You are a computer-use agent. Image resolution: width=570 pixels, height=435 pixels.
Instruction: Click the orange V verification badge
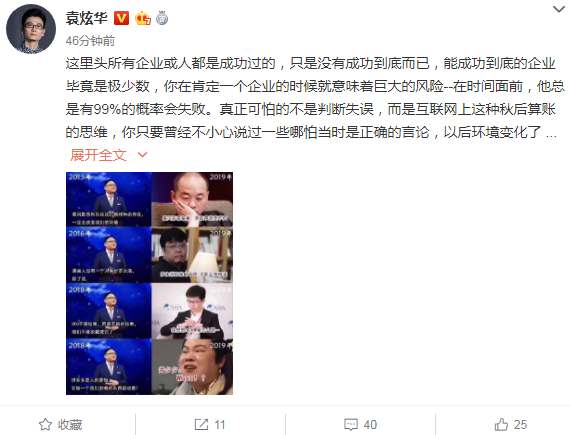121,18
